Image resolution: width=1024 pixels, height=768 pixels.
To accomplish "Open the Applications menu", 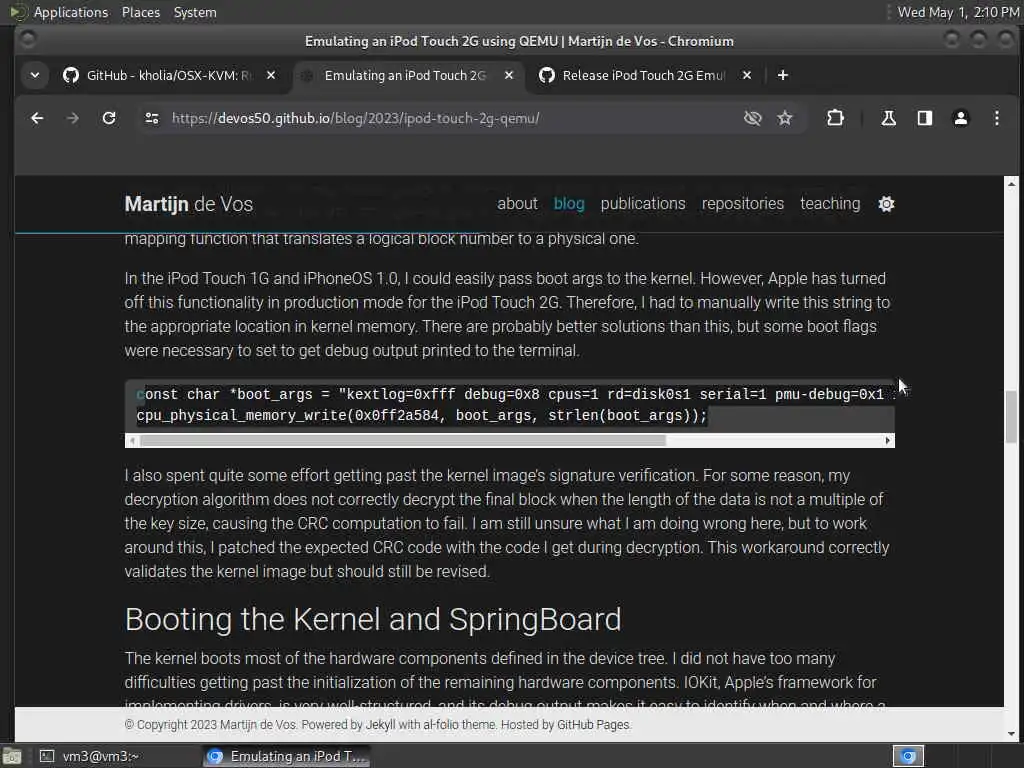I will coord(71,12).
